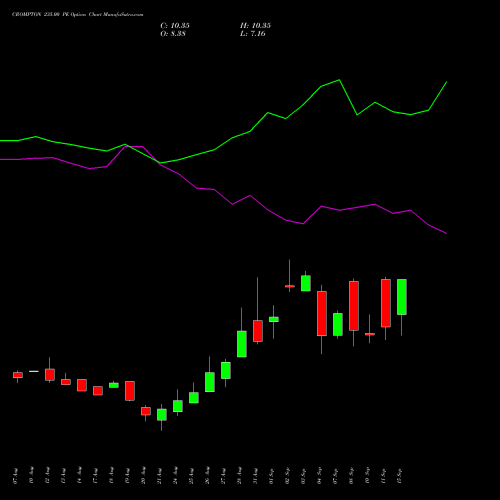Select the 01 Sep date label
The height and width of the screenshot is (500, 500).
coord(272,476)
